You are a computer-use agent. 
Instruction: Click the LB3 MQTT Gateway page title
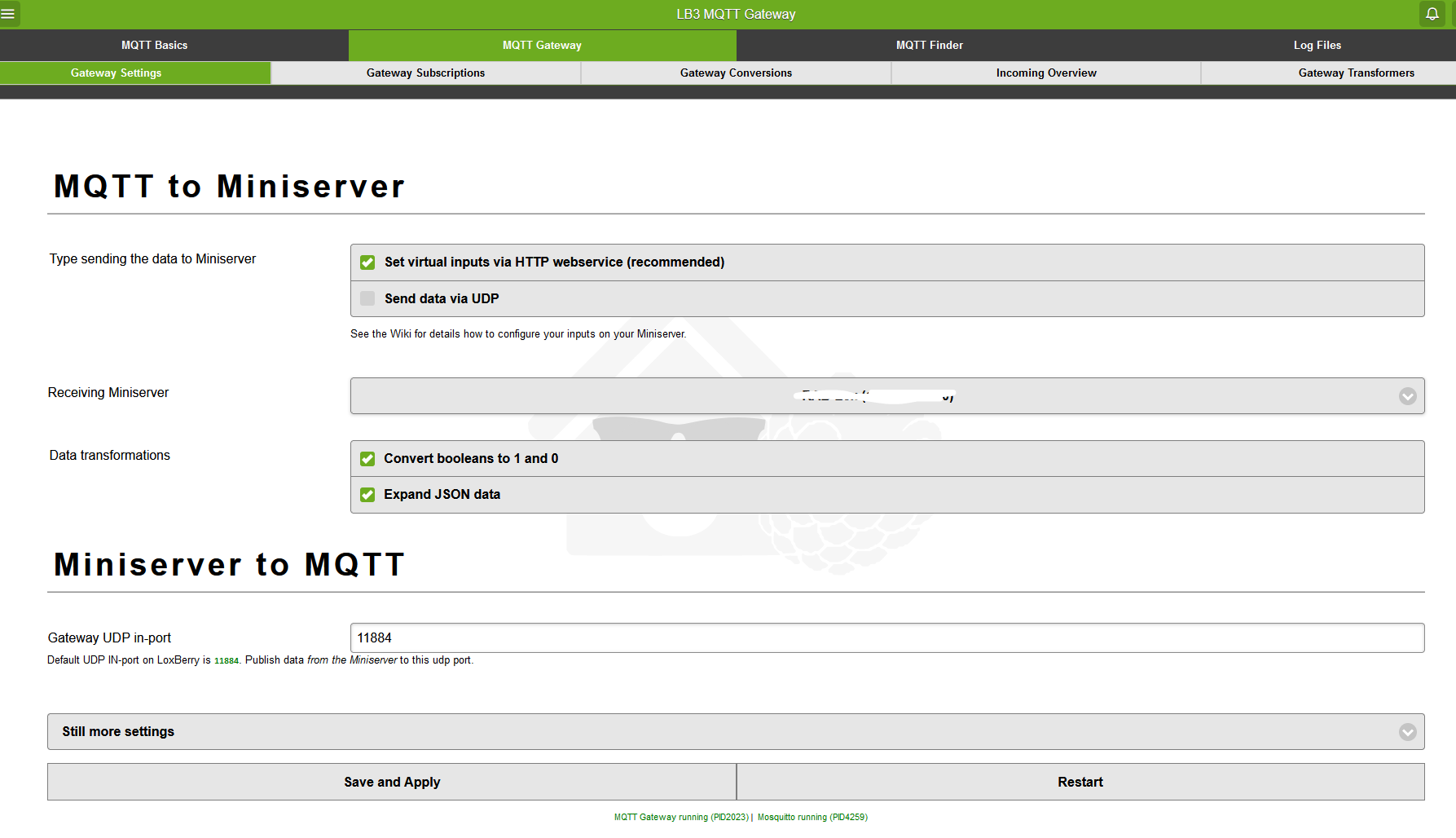736,14
